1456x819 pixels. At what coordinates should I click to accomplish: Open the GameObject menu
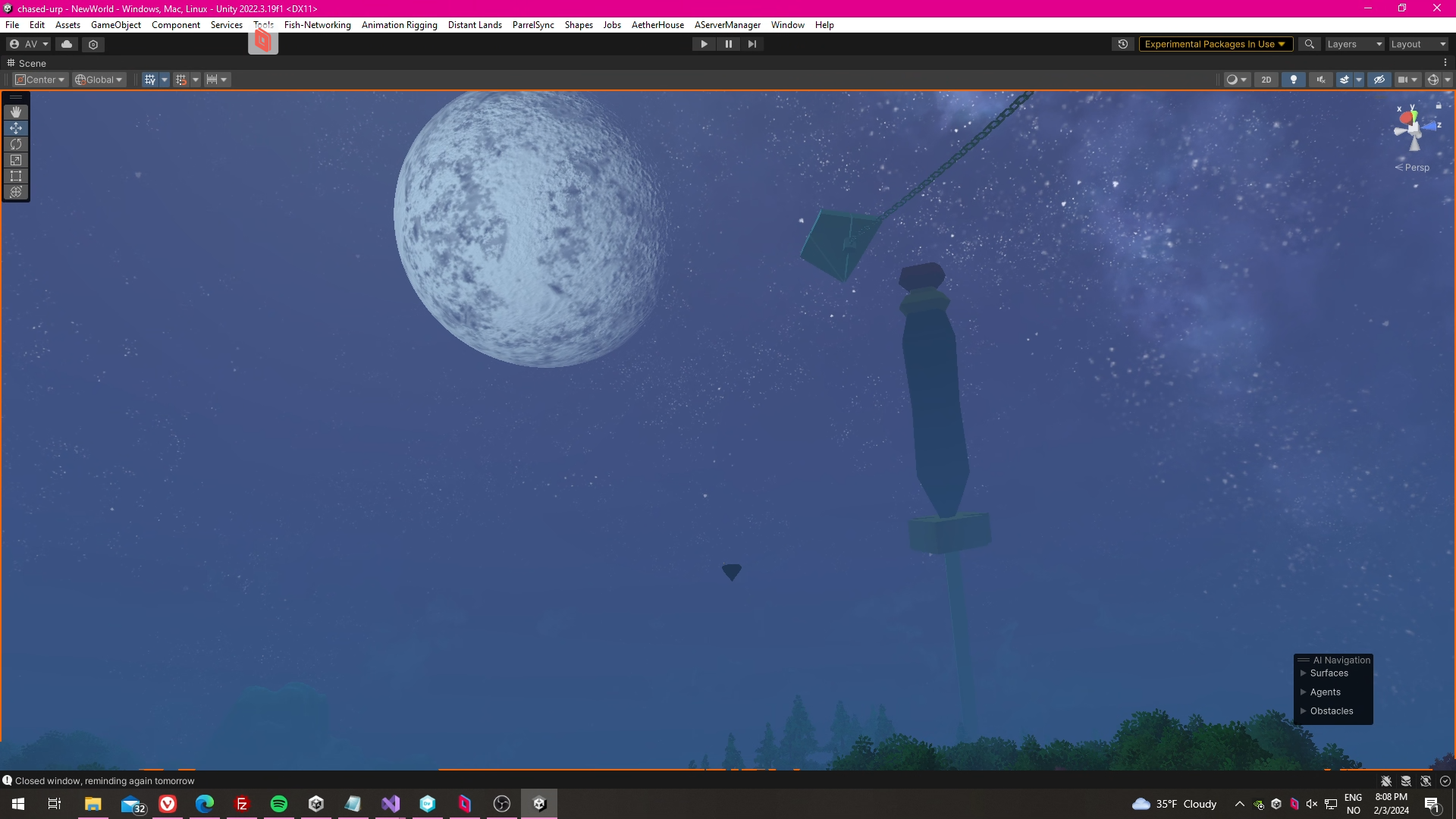point(115,25)
